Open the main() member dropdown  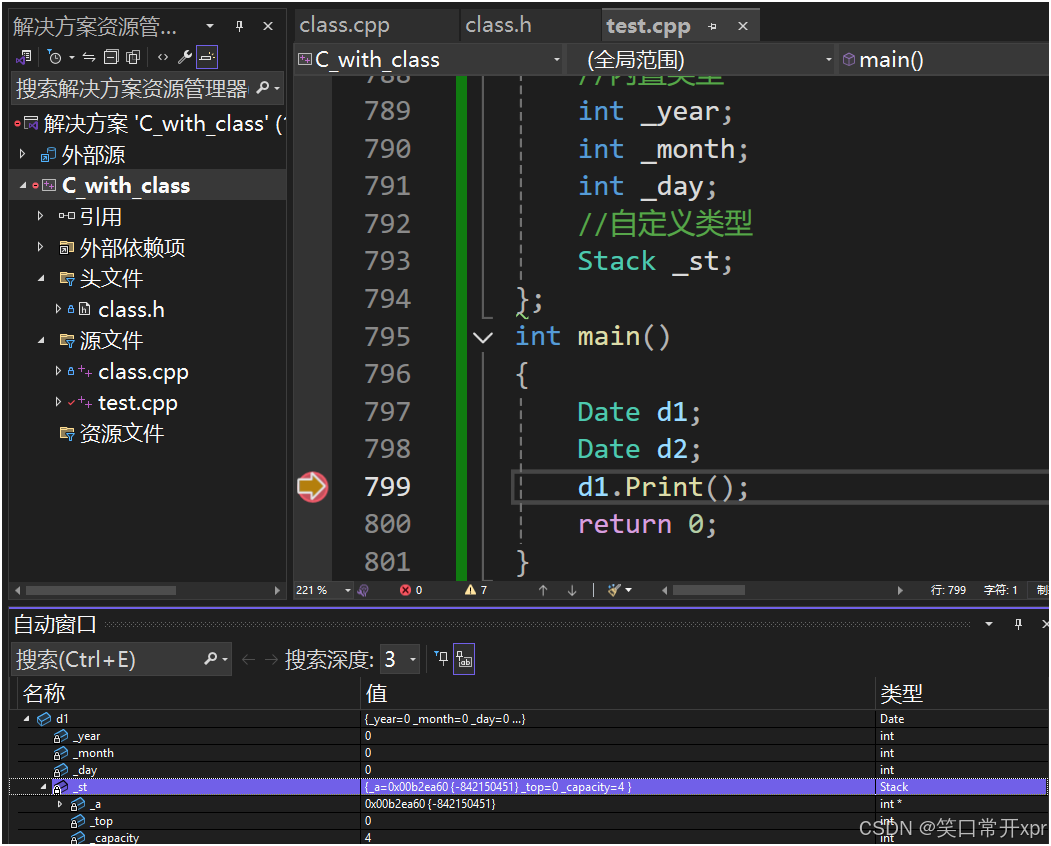point(944,60)
